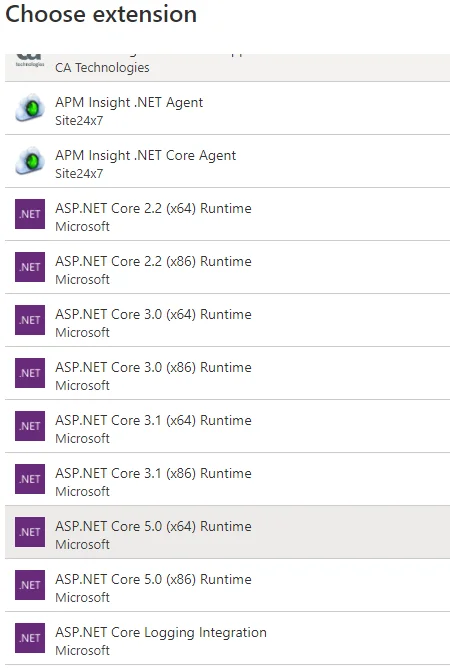
Task: Click the APM Insight .NET Core Agent icon
Action: [30, 161]
